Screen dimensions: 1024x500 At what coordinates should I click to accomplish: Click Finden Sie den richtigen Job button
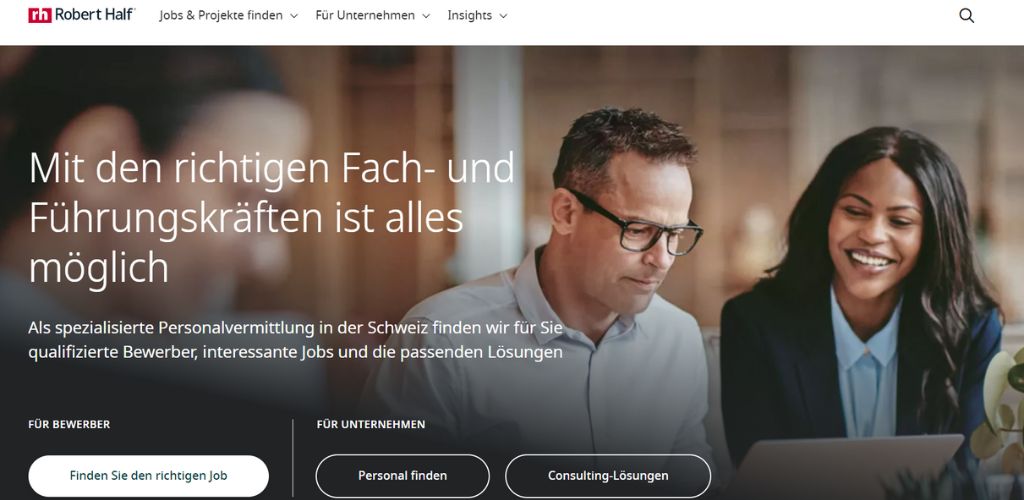tap(148, 476)
